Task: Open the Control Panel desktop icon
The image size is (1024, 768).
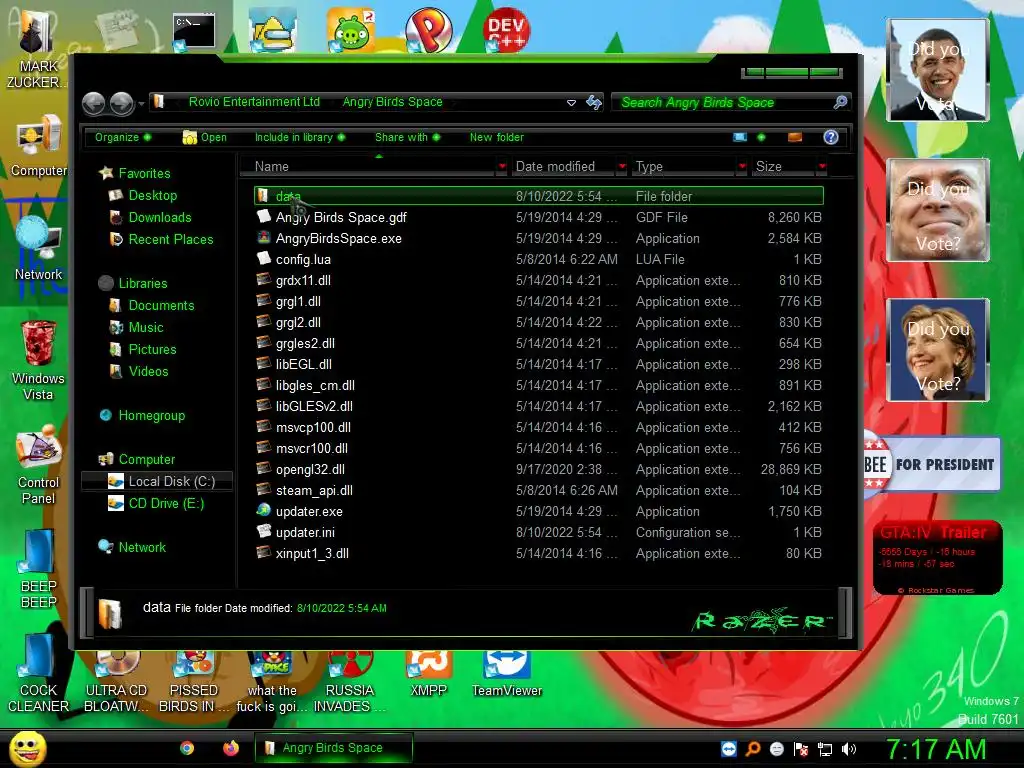Action: click(39, 465)
